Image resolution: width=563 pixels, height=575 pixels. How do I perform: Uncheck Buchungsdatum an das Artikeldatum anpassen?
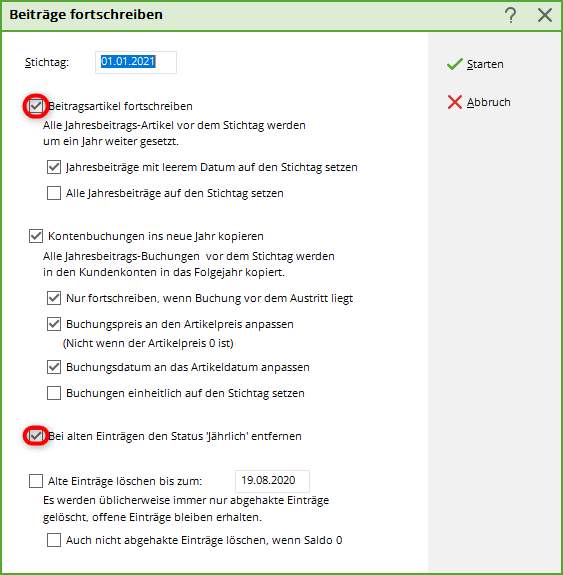(54, 367)
